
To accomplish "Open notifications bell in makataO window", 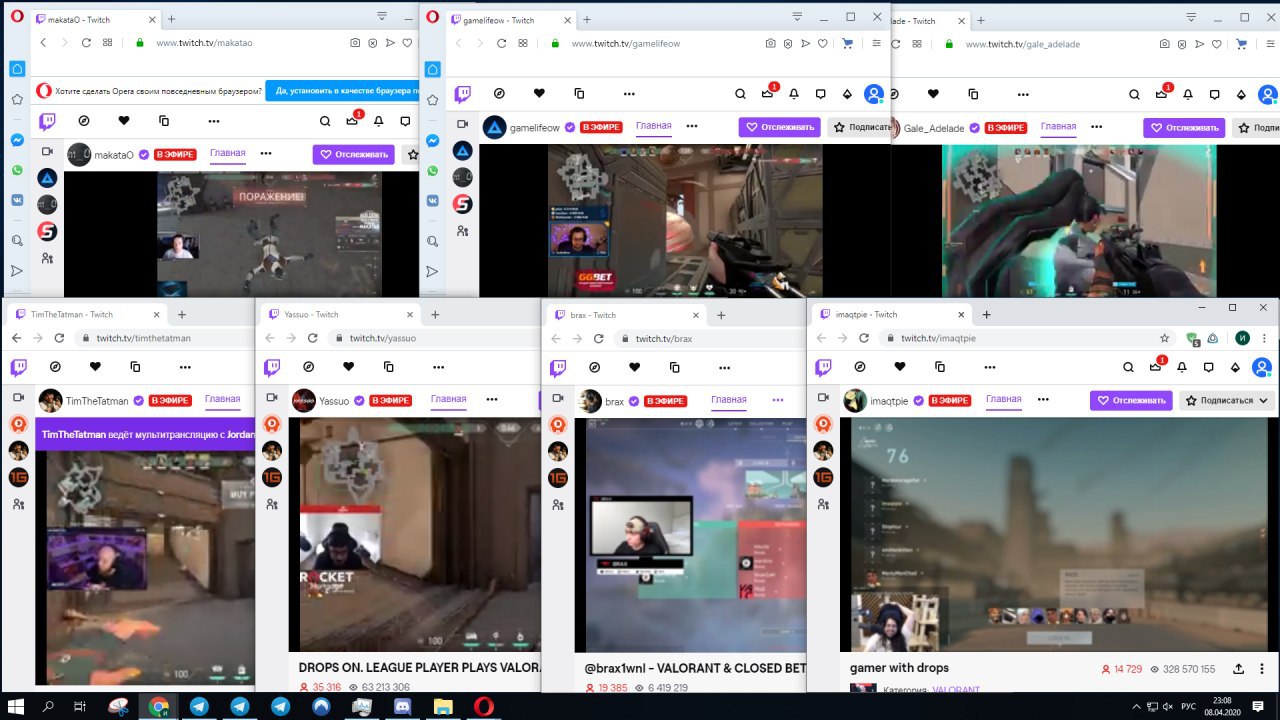I will [x=379, y=121].
